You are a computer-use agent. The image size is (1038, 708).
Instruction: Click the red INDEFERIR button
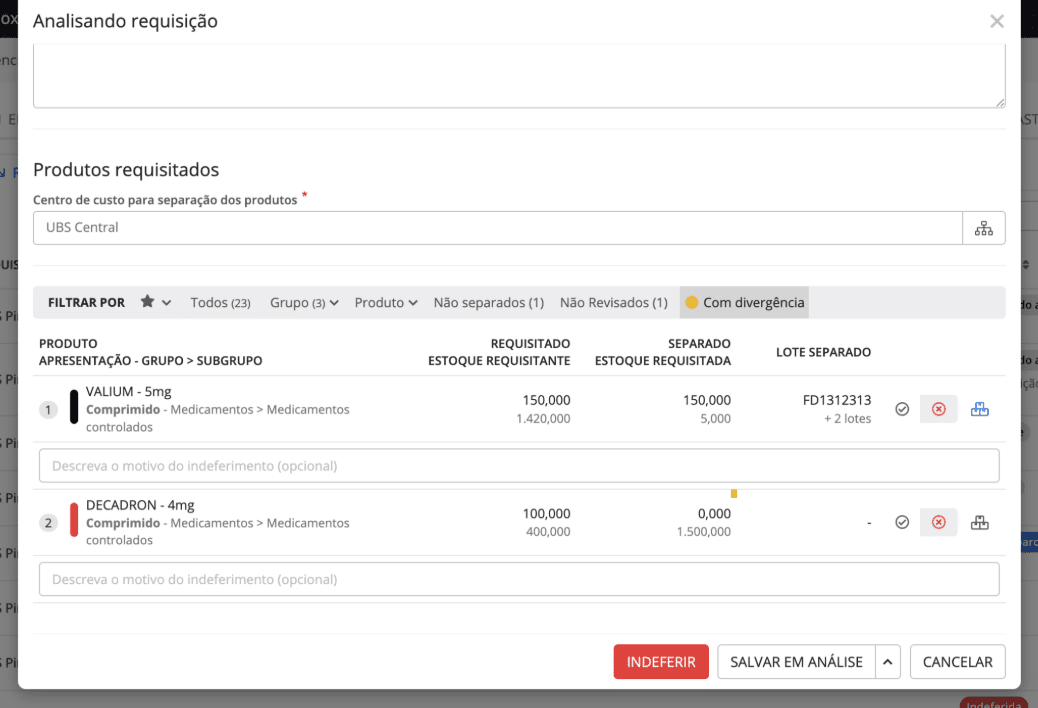661,662
